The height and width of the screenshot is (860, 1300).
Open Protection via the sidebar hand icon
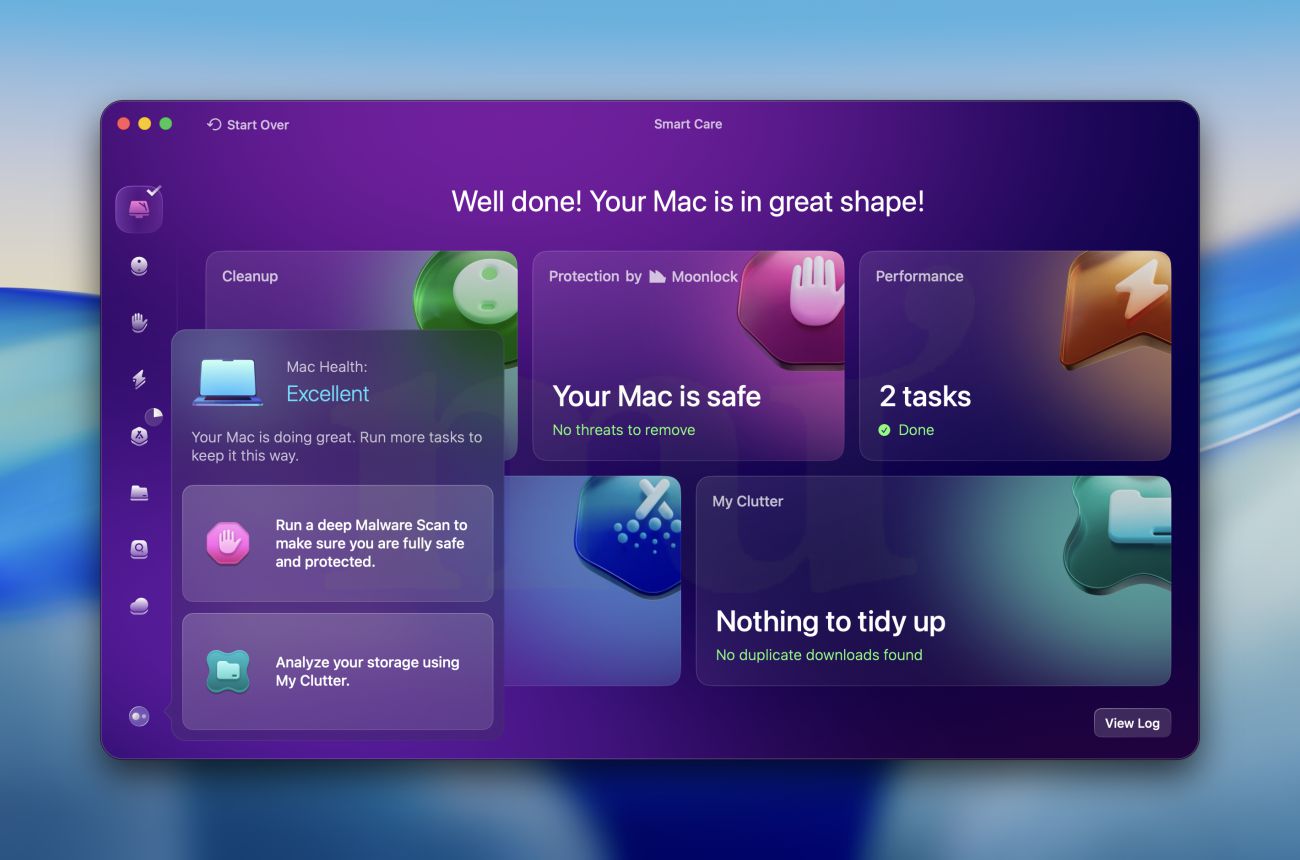pos(139,322)
